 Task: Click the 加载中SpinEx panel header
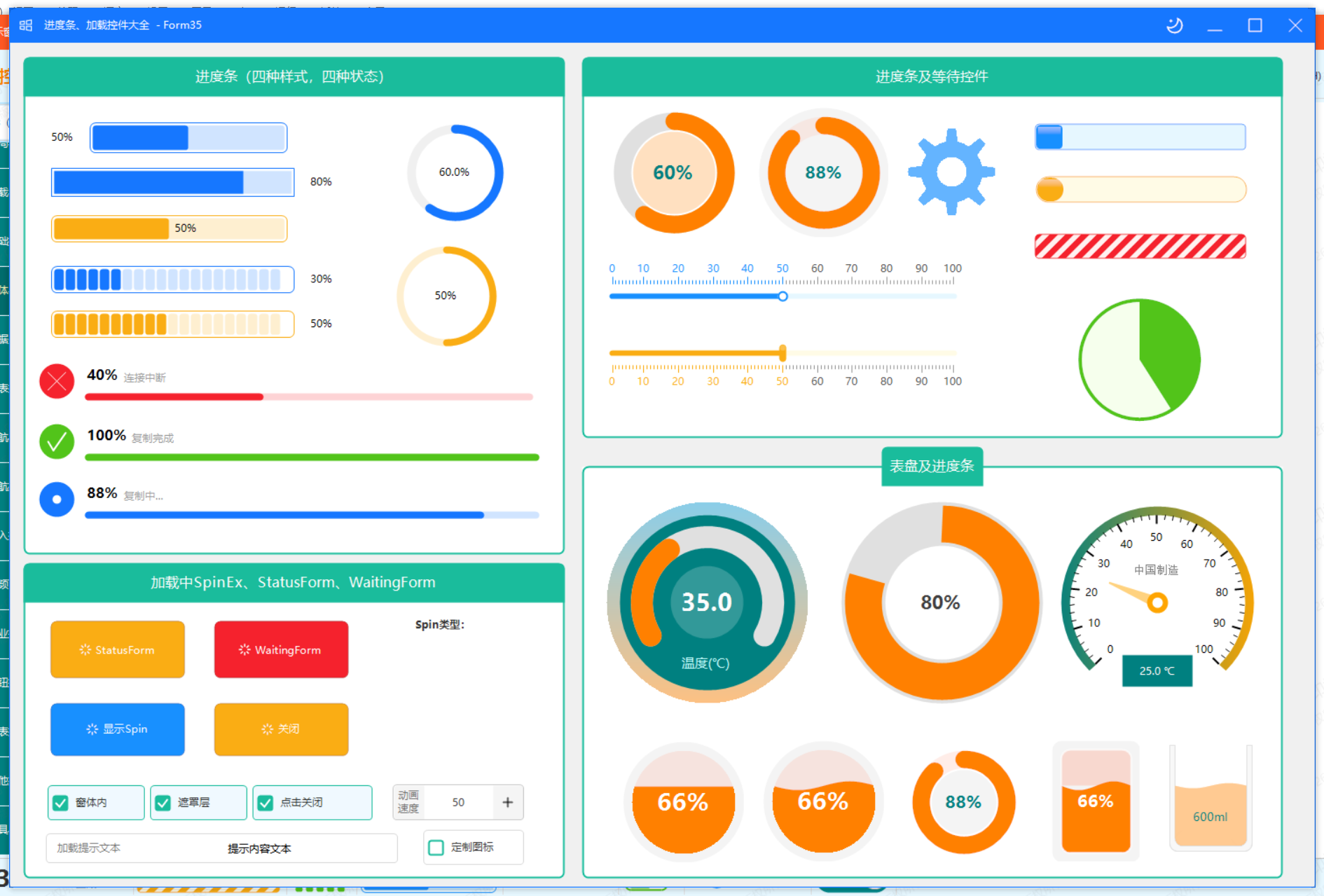tap(294, 583)
